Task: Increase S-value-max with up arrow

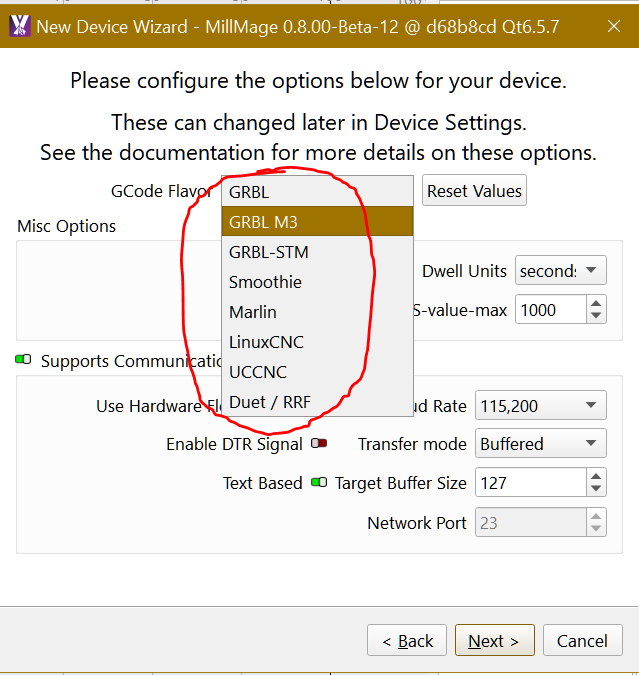Action: point(596,303)
